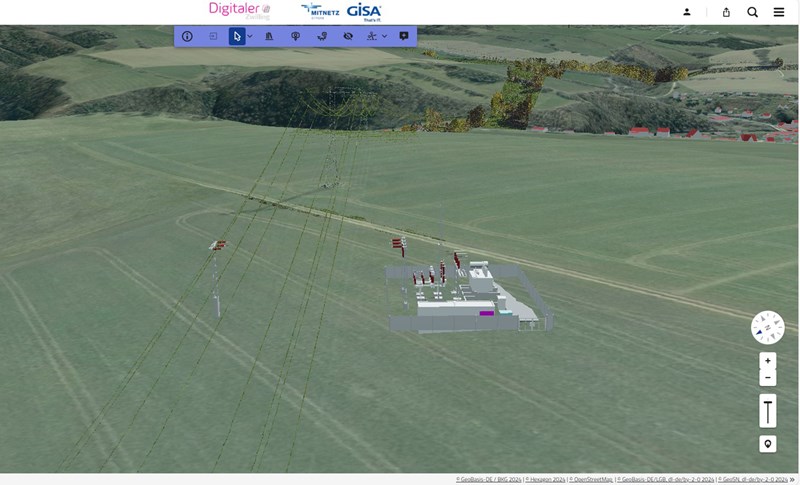Click the login door icon in the toolbar

[213, 36]
